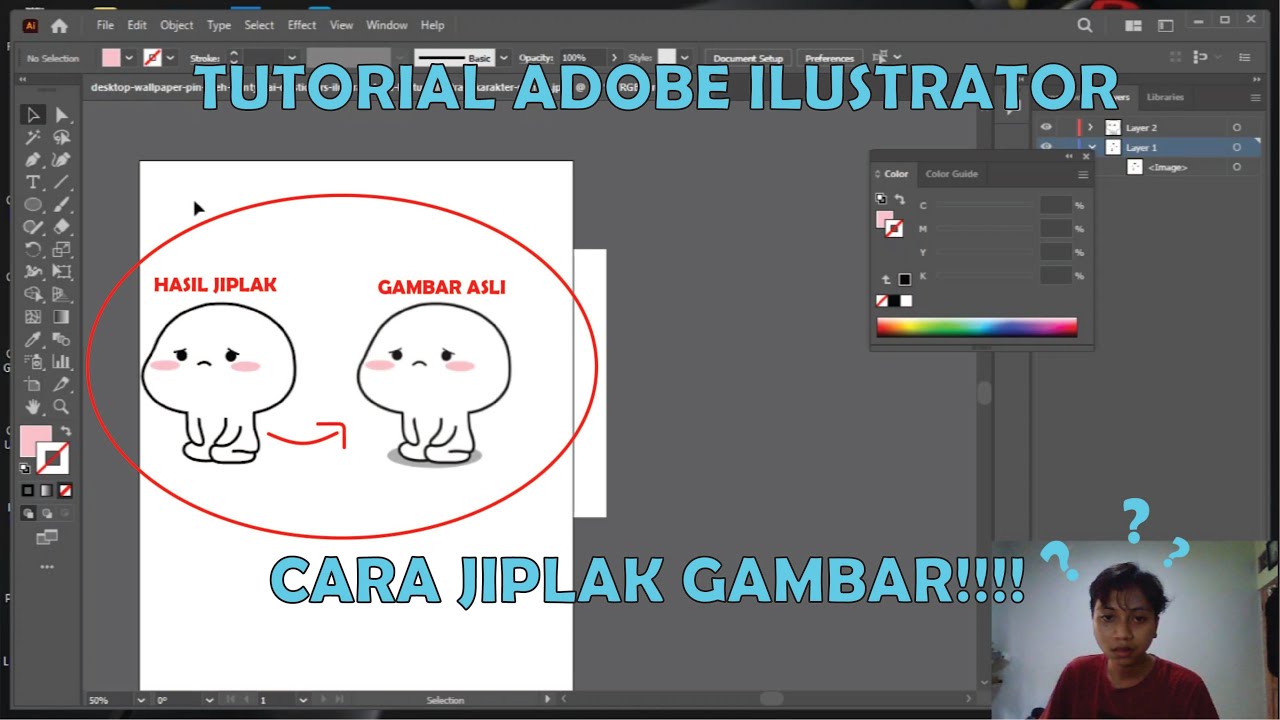The width and height of the screenshot is (1280, 720).
Task: Select the Free Transform tool
Action: [61, 272]
